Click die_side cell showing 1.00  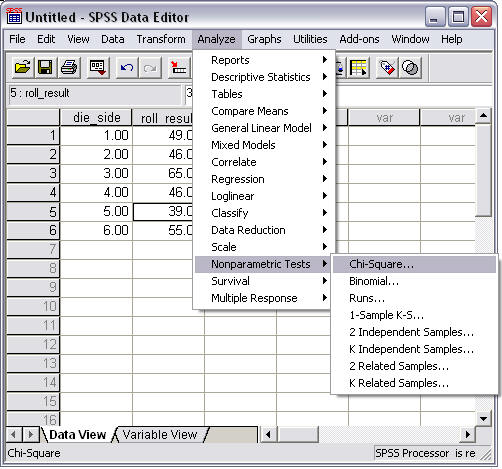point(96,135)
